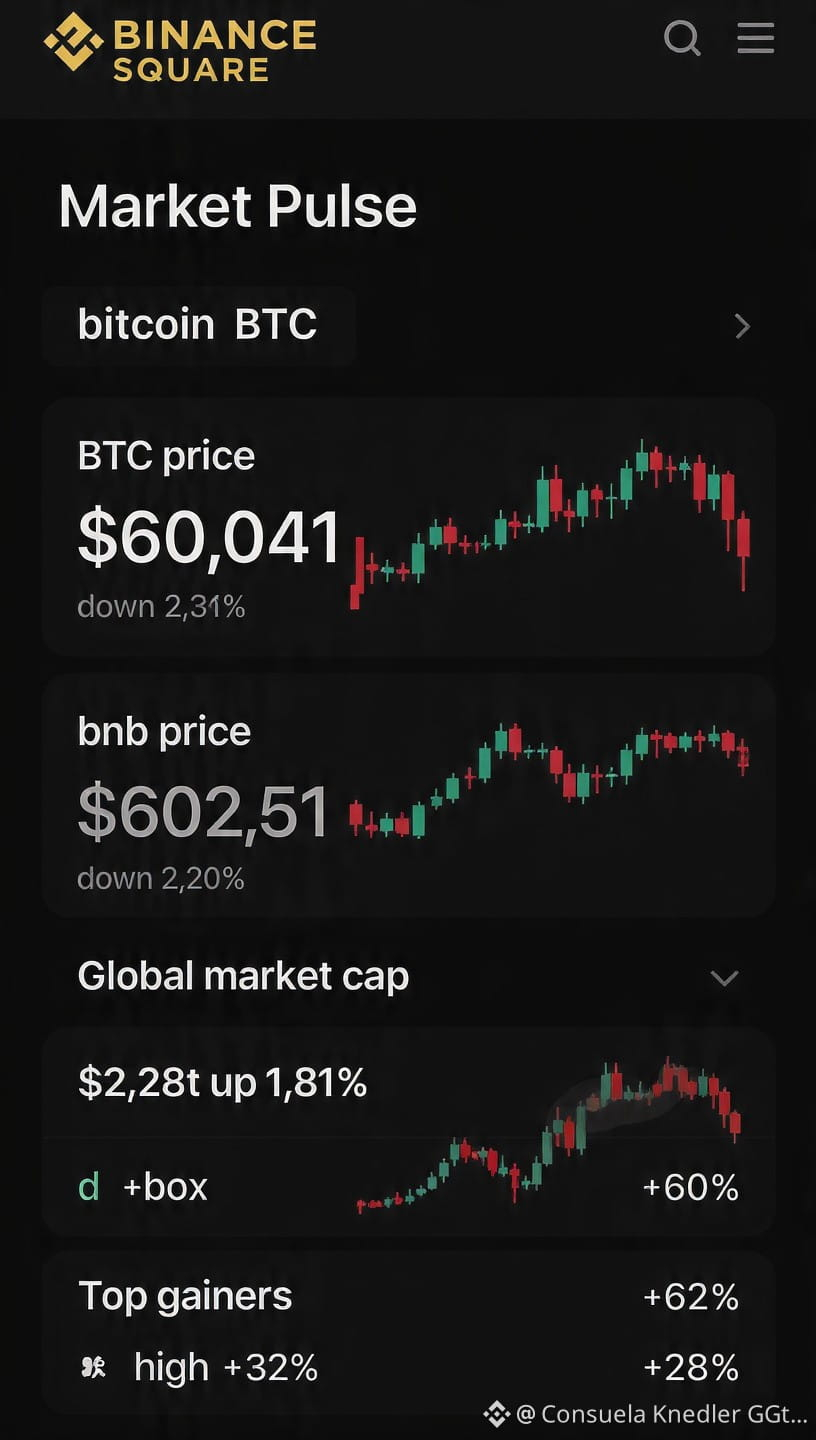Tap the clover icon beside high
Viewport: 816px width, 1440px height.
point(93,1368)
